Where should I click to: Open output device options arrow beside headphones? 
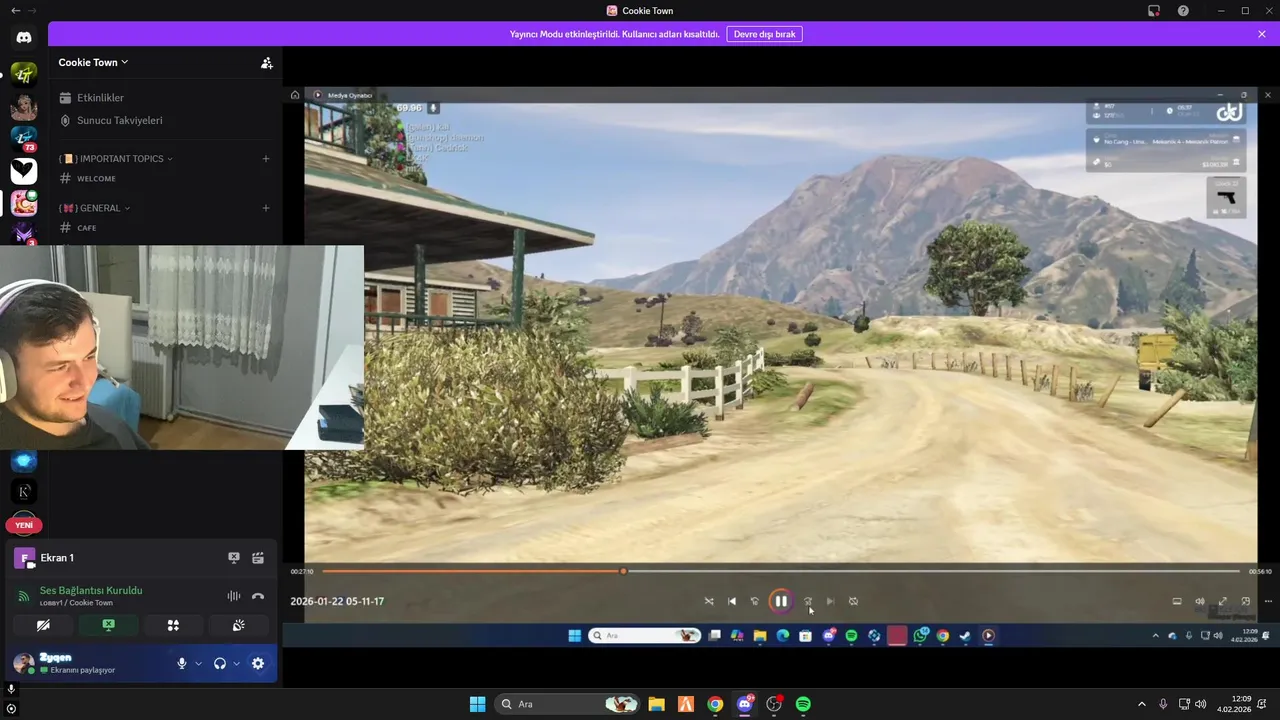[x=236, y=663]
